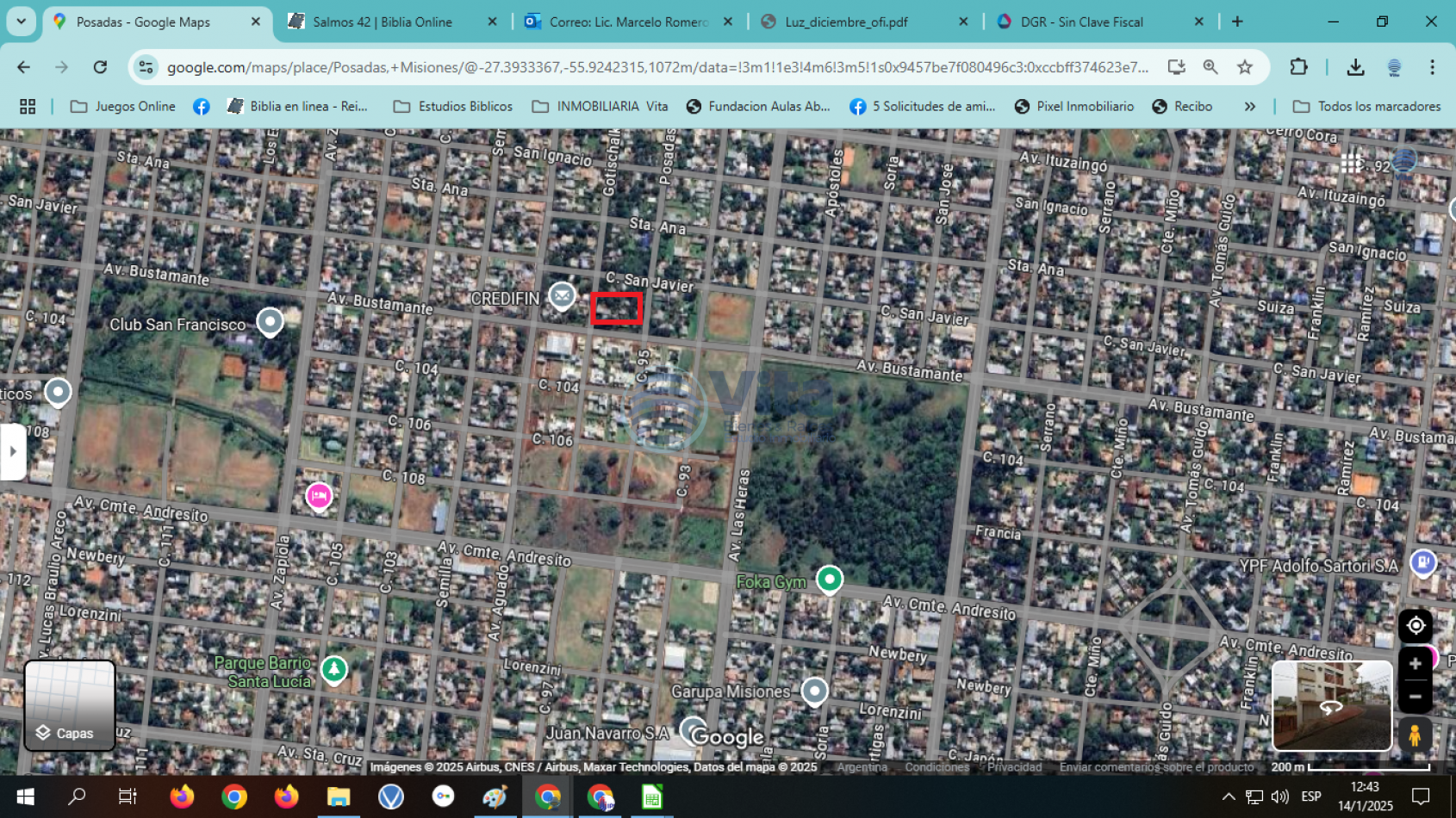
Task: Select the Street View pegman icon
Action: pos(1414,735)
